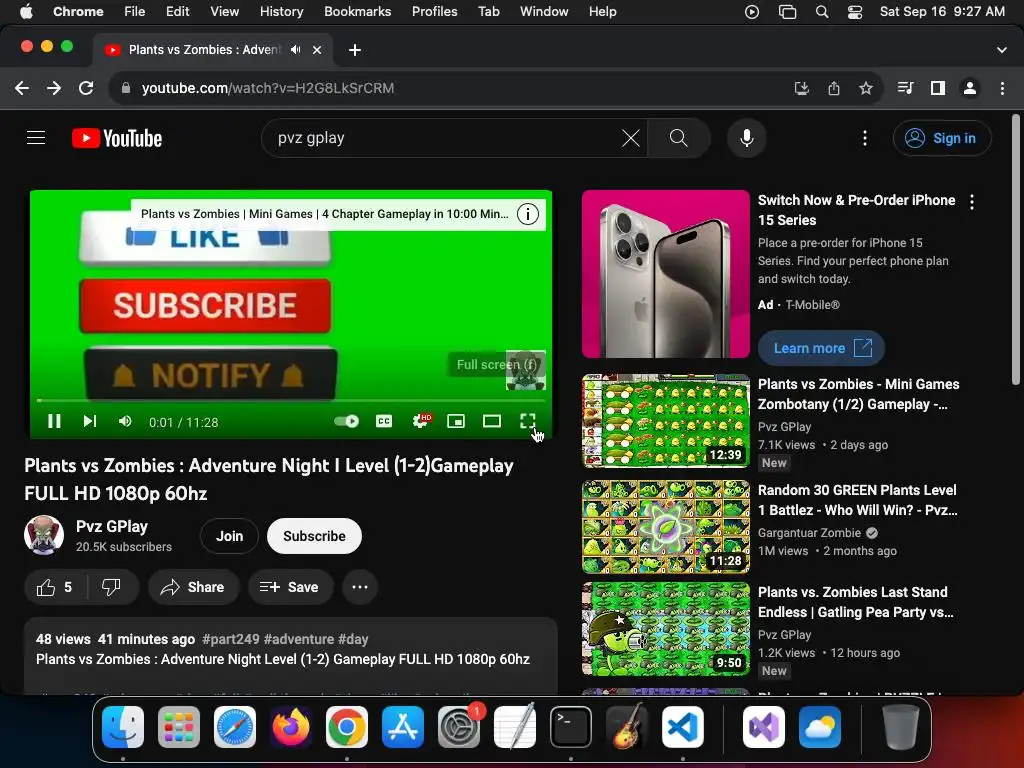
Task: Open video settings gear with HD badge
Action: (422, 421)
